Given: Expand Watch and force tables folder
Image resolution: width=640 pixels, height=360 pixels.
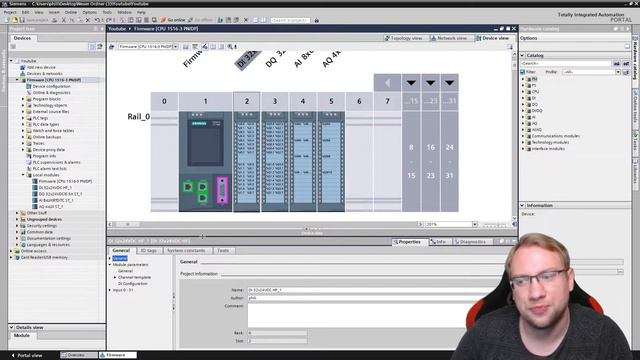Looking at the screenshot, I should point(23,131).
